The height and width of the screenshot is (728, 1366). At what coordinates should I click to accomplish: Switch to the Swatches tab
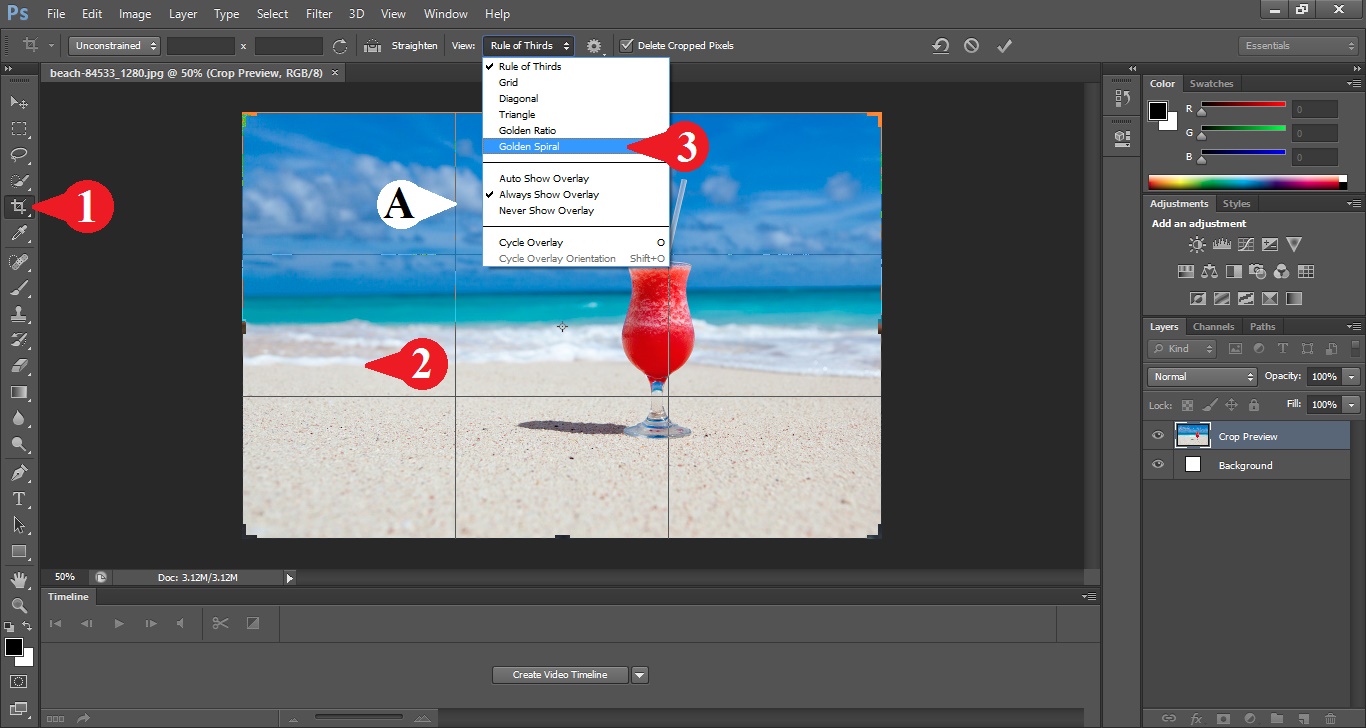(x=1211, y=83)
